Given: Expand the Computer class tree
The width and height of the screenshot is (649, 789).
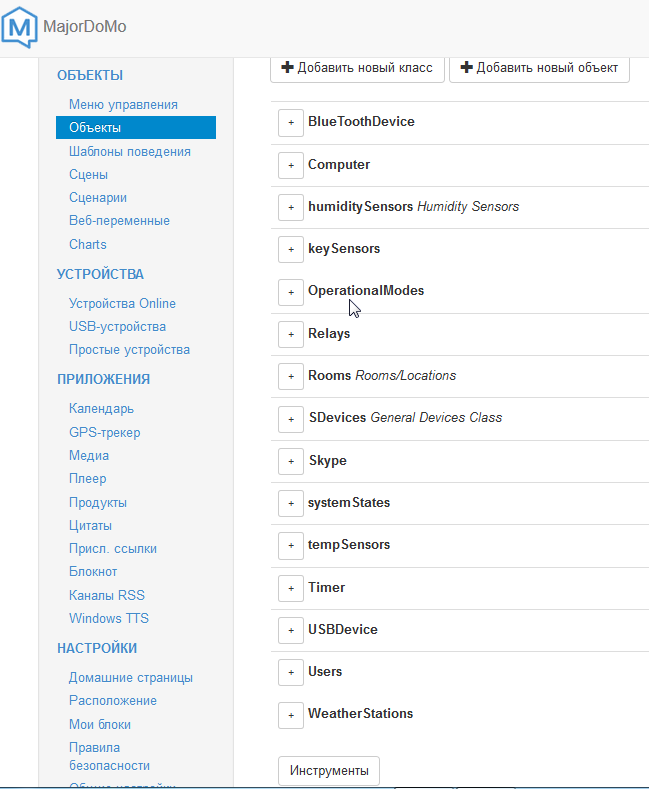Looking at the screenshot, I should click(291, 165).
